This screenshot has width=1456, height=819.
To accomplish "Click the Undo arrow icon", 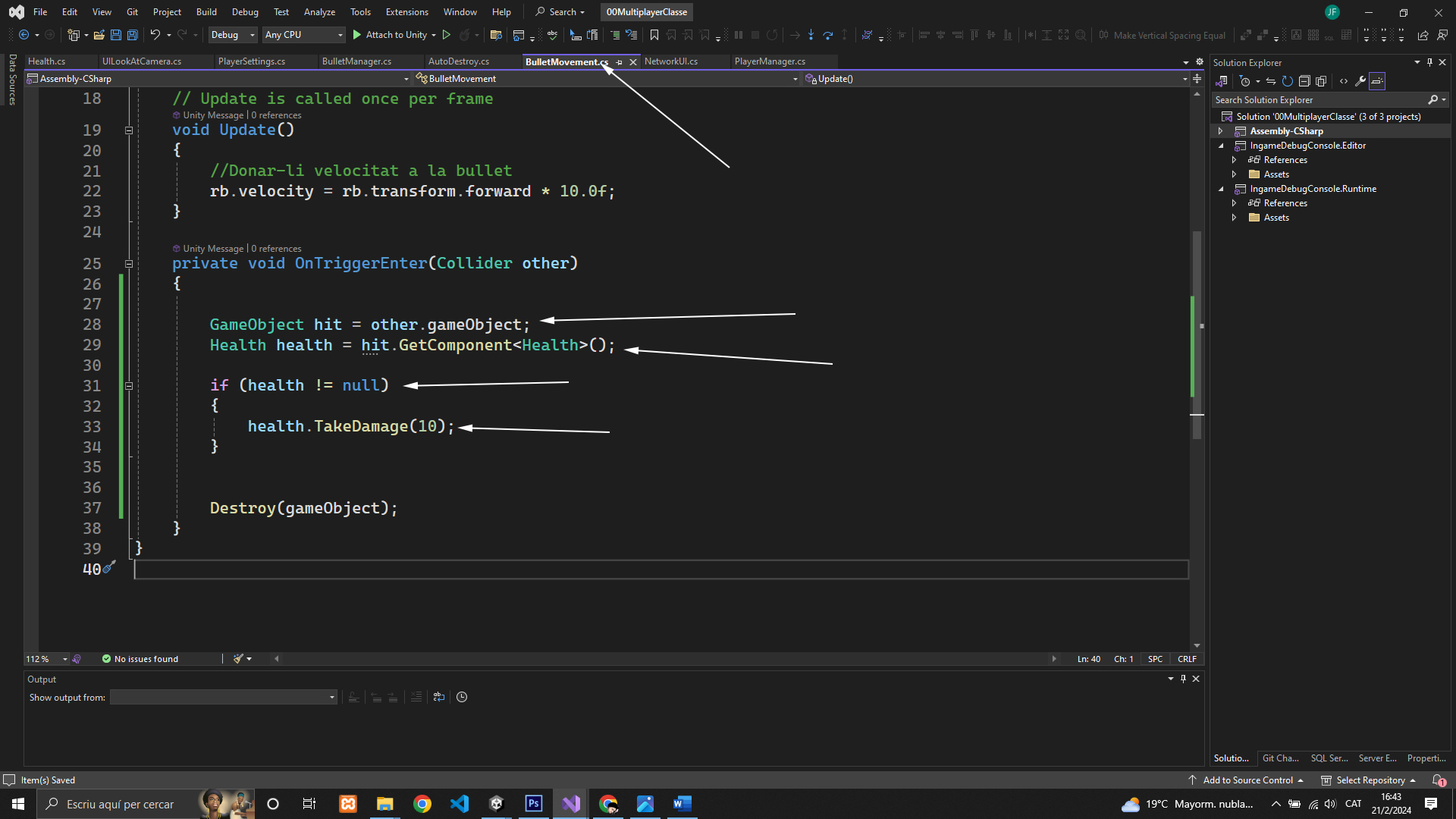I will (155, 35).
